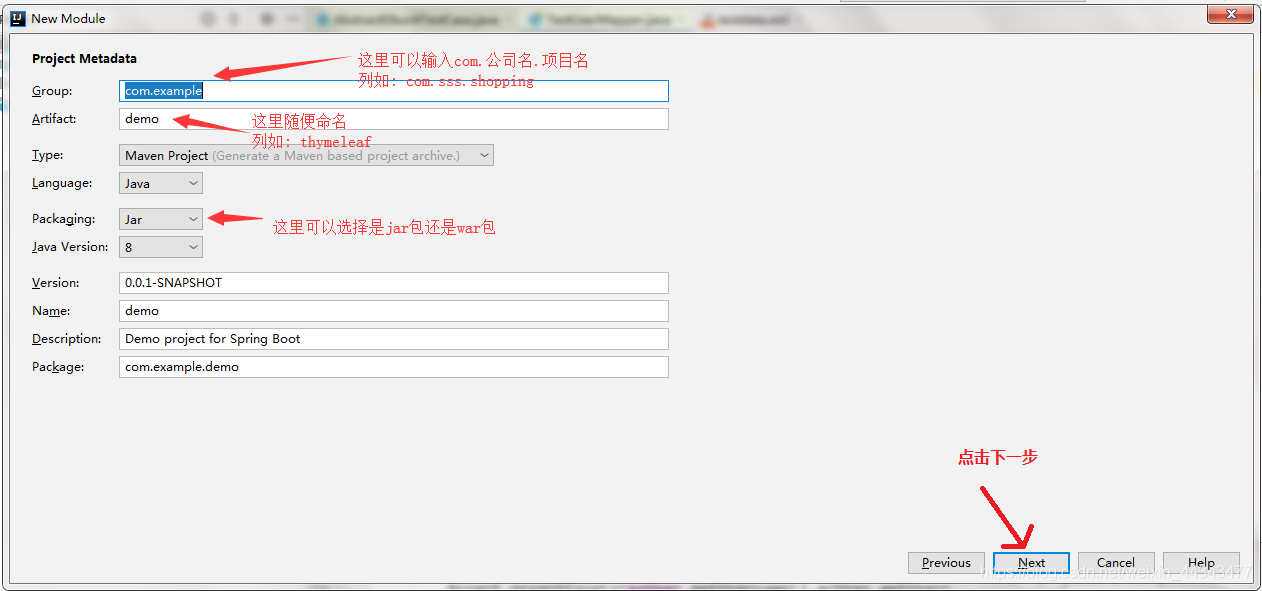Screen dimensions: 1262x591
Task: Click the Language label
Action: [62, 183]
